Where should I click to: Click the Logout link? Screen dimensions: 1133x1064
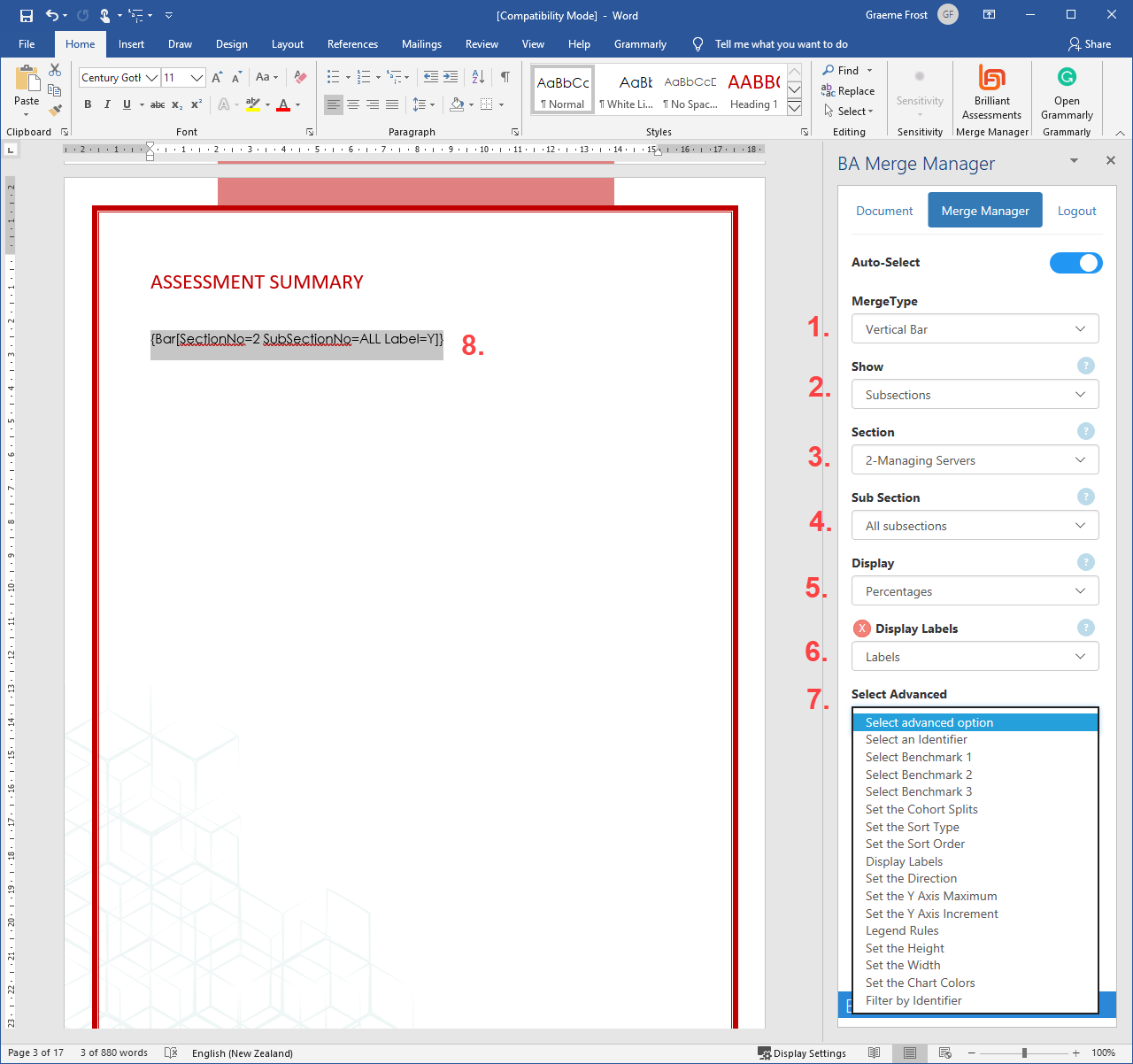point(1076,211)
